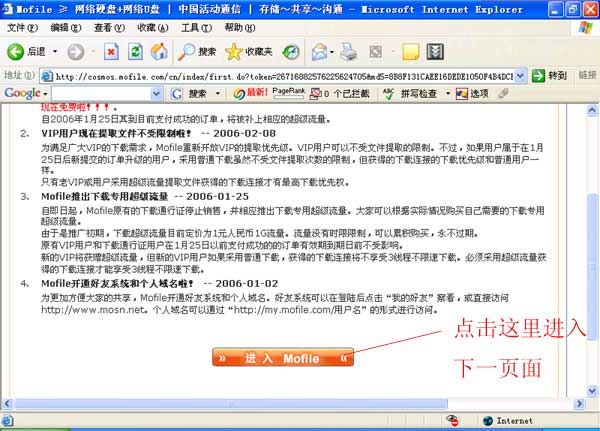
Task: Print page with printer icon
Action: pyautogui.click(x=349, y=52)
